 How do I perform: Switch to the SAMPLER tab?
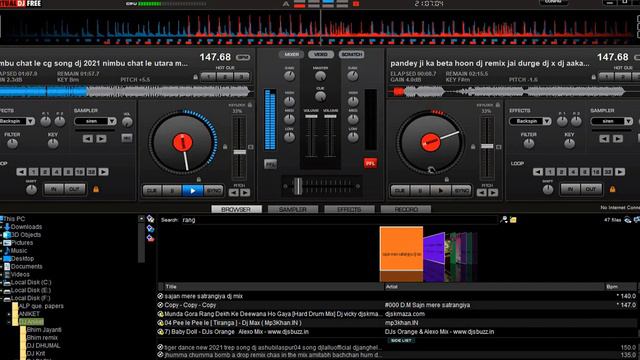[x=293, y=209]
